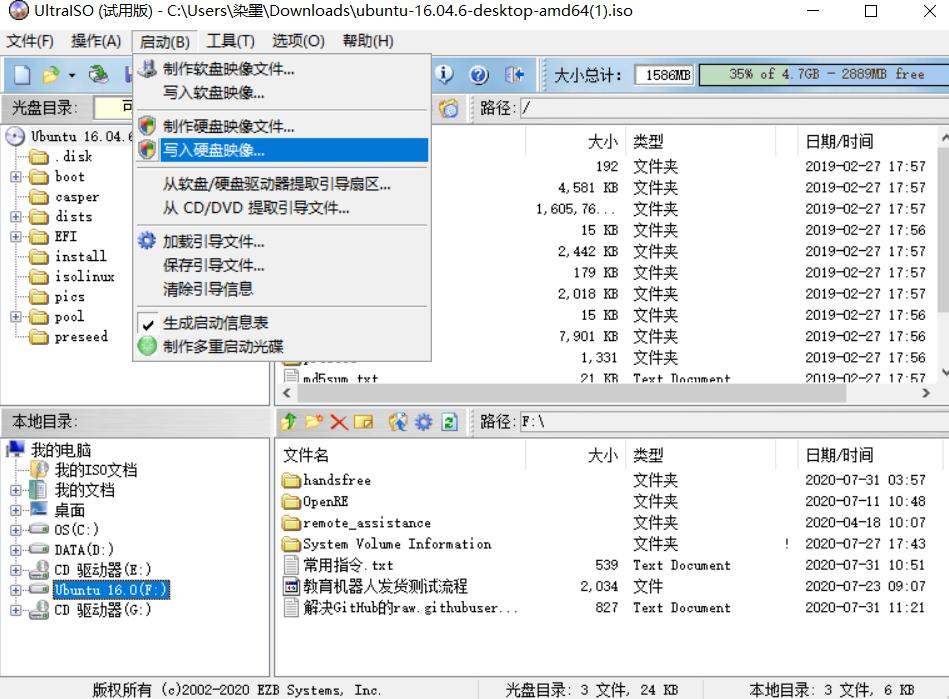Viewport: 949px width, 699px height.
Task: Select the preseed folder in tree
Action: [81, 336]
